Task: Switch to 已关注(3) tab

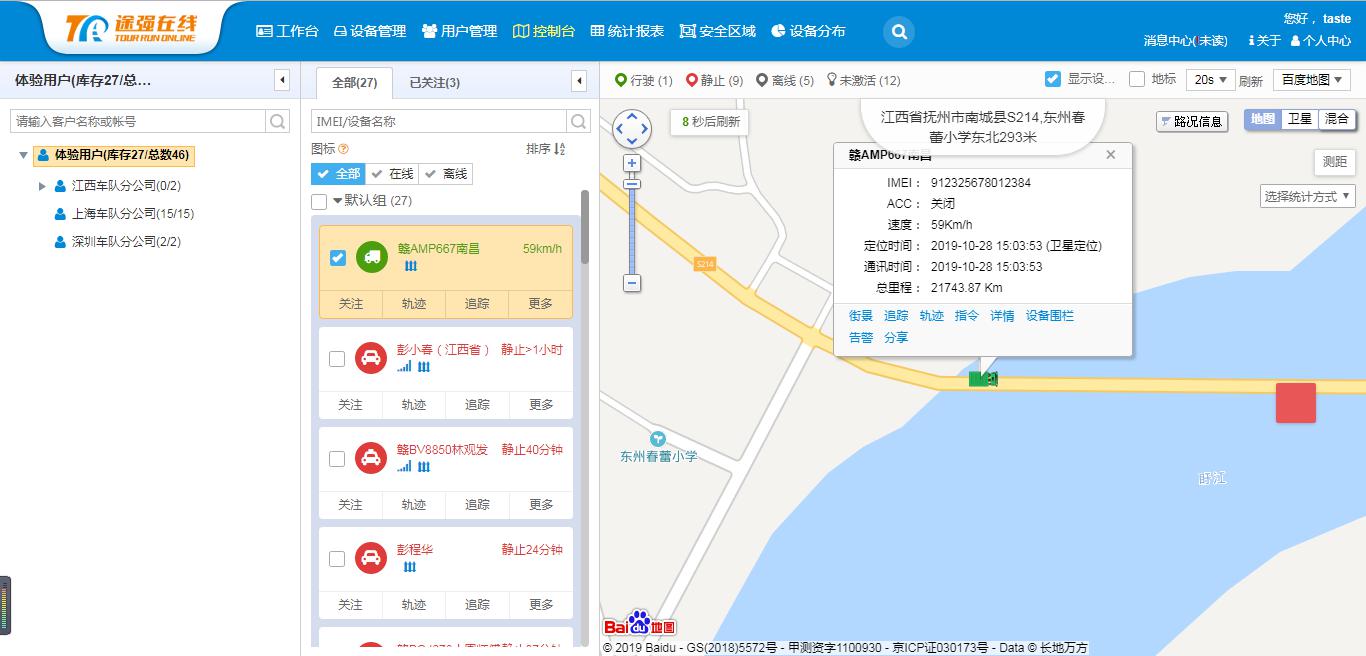Action: coord(435,83)
